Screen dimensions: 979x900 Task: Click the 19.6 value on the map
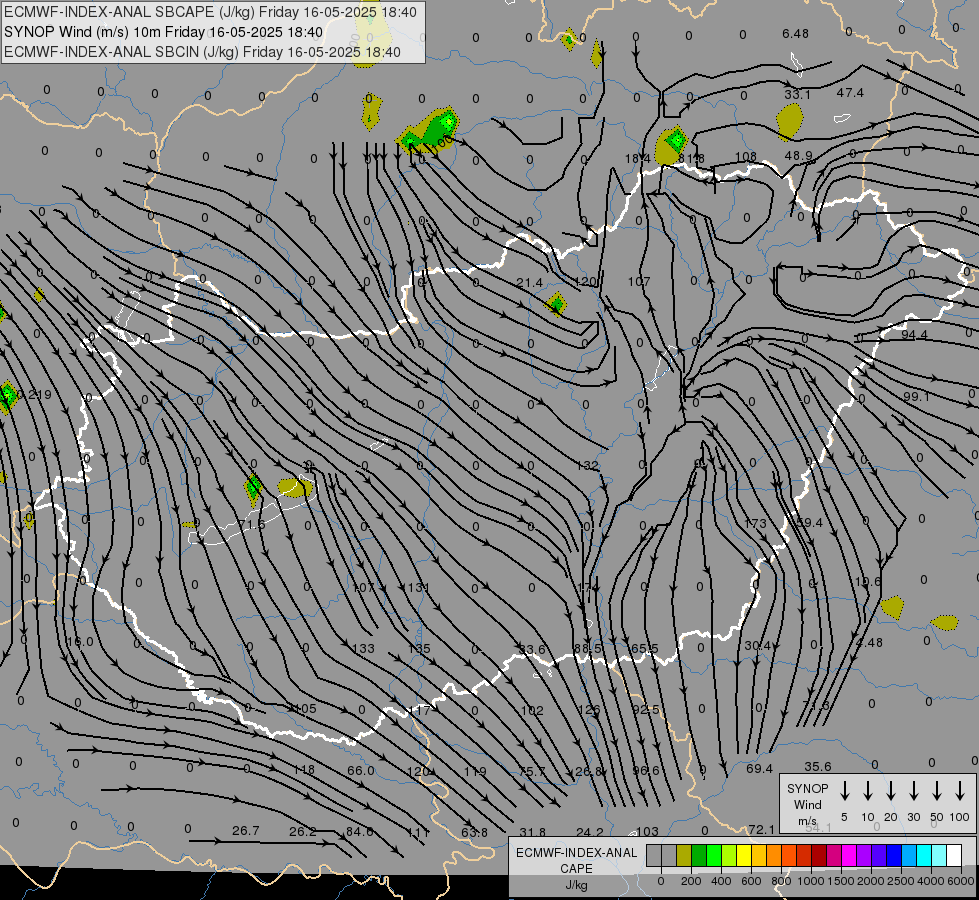pos(868,581)
